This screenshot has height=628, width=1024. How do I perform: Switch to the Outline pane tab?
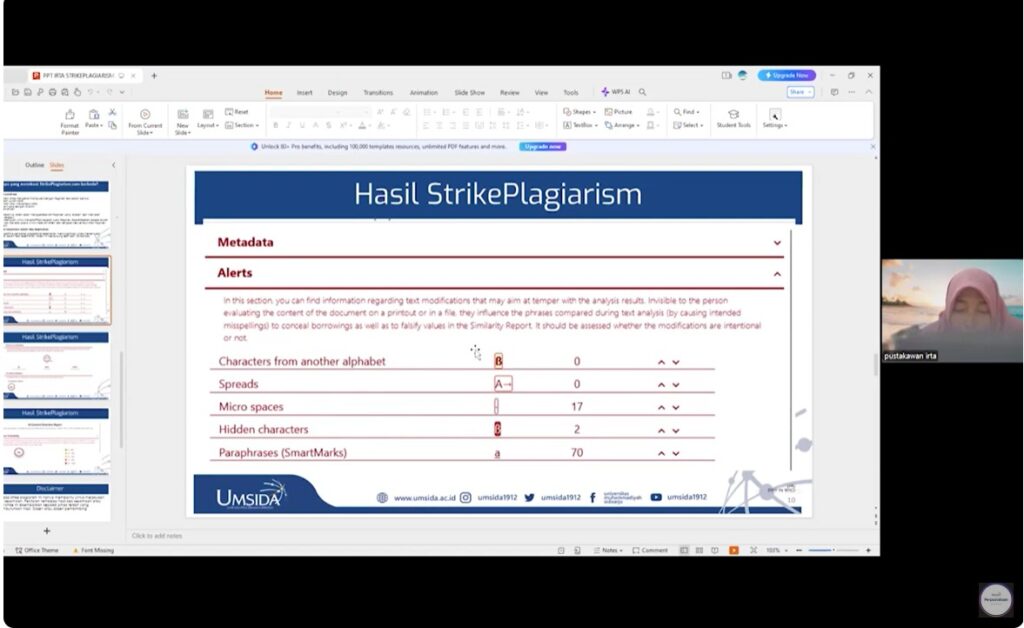point(34,165)
